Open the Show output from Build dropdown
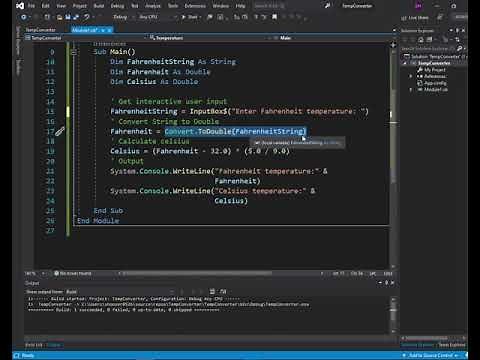The width and height of the screenshot is (480, 360). click(x=120, y=292)
